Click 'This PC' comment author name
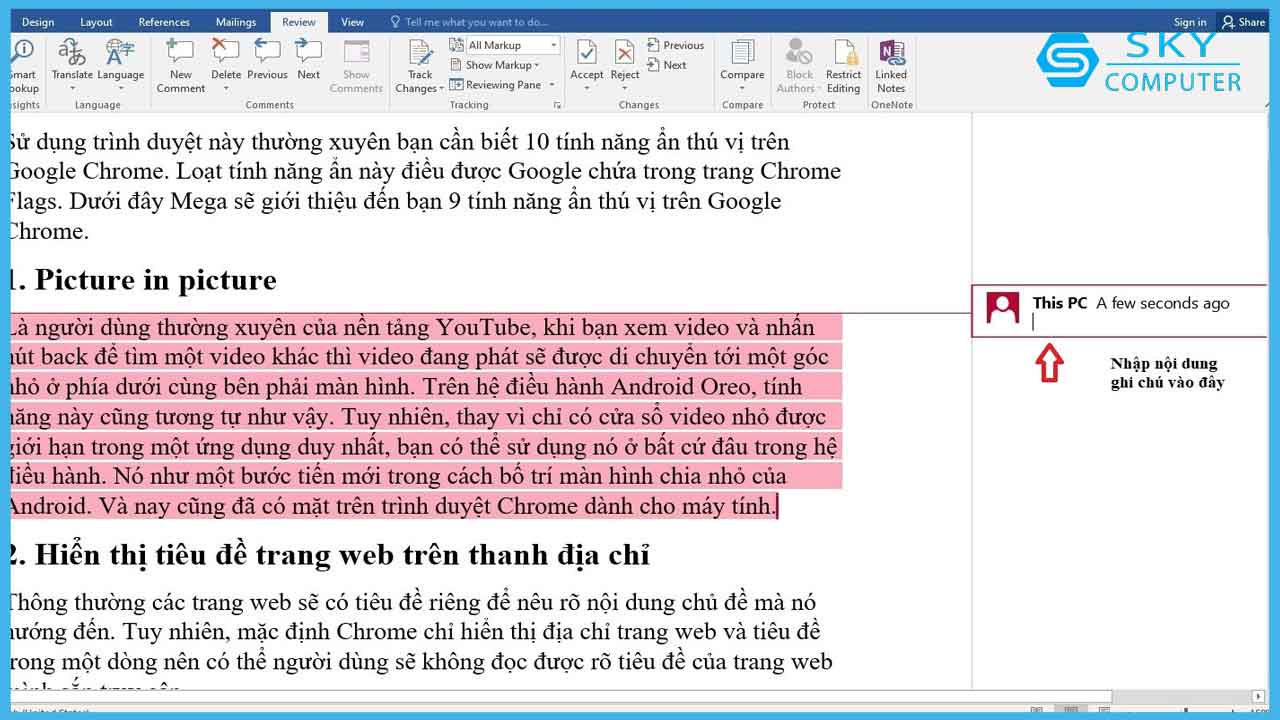 pyautogui.click(x=1060, y=303)
